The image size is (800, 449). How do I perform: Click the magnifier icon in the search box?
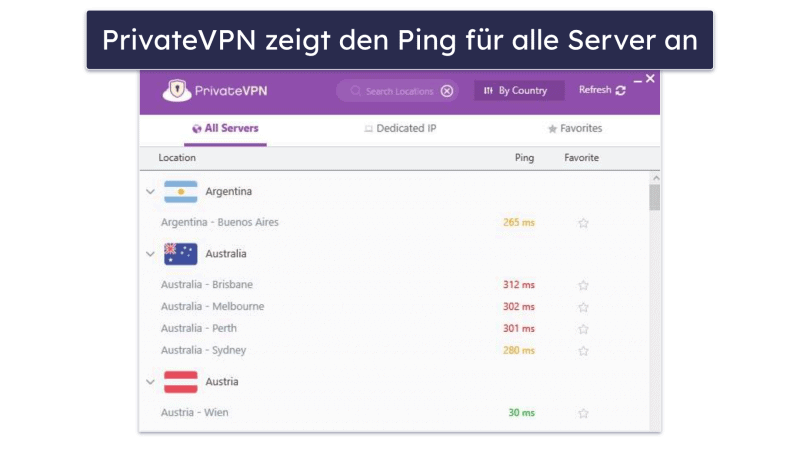point(356,91)
